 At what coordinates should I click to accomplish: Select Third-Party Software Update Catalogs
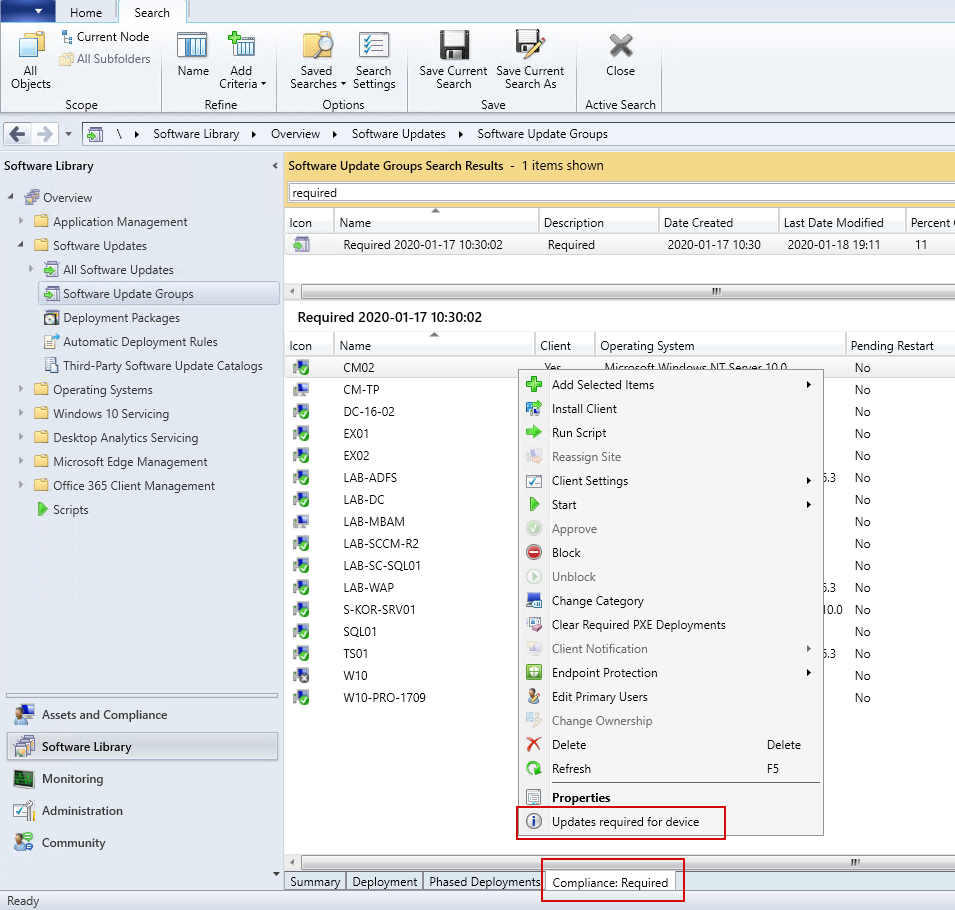click(153, 365)
